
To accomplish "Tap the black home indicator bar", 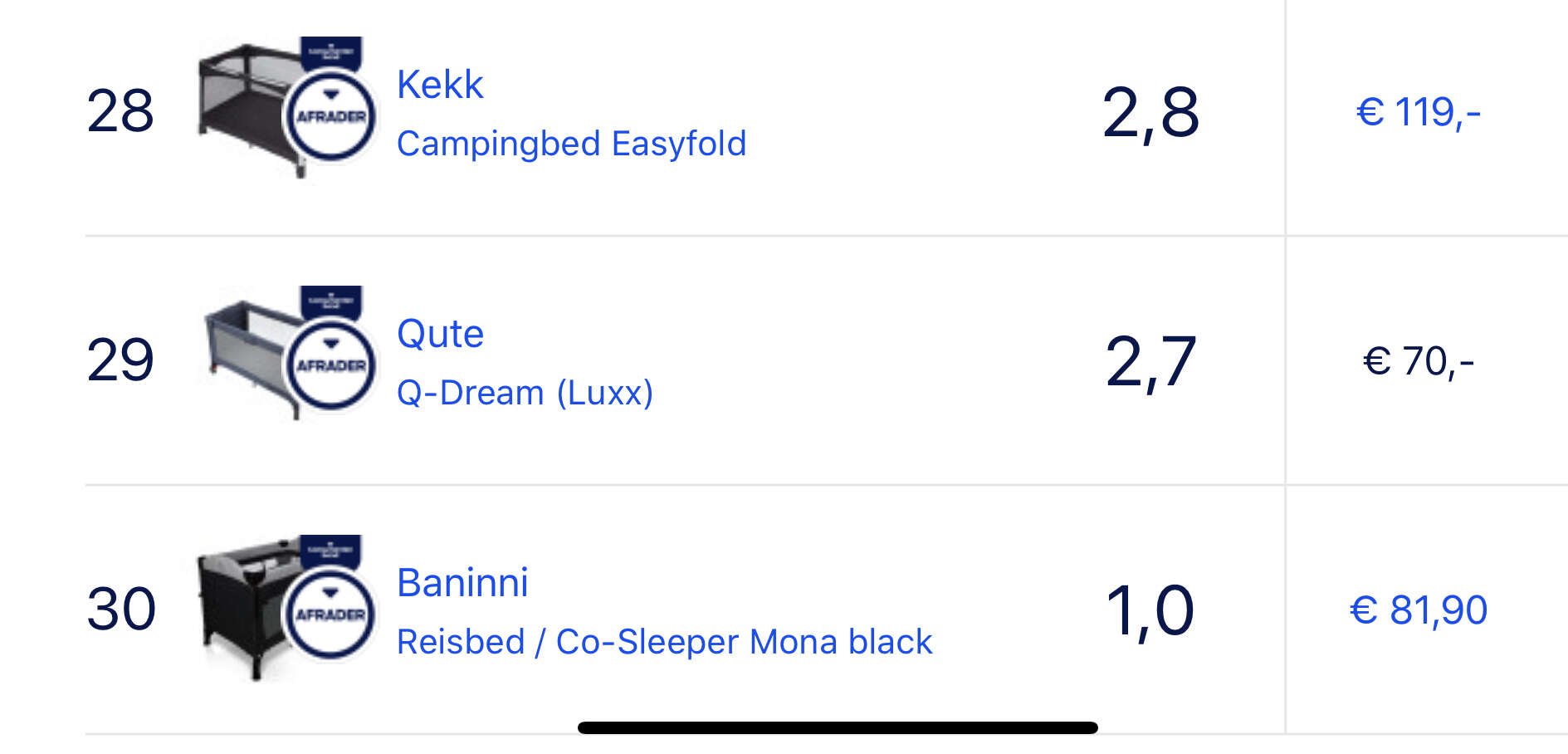I will click(838, 728).
